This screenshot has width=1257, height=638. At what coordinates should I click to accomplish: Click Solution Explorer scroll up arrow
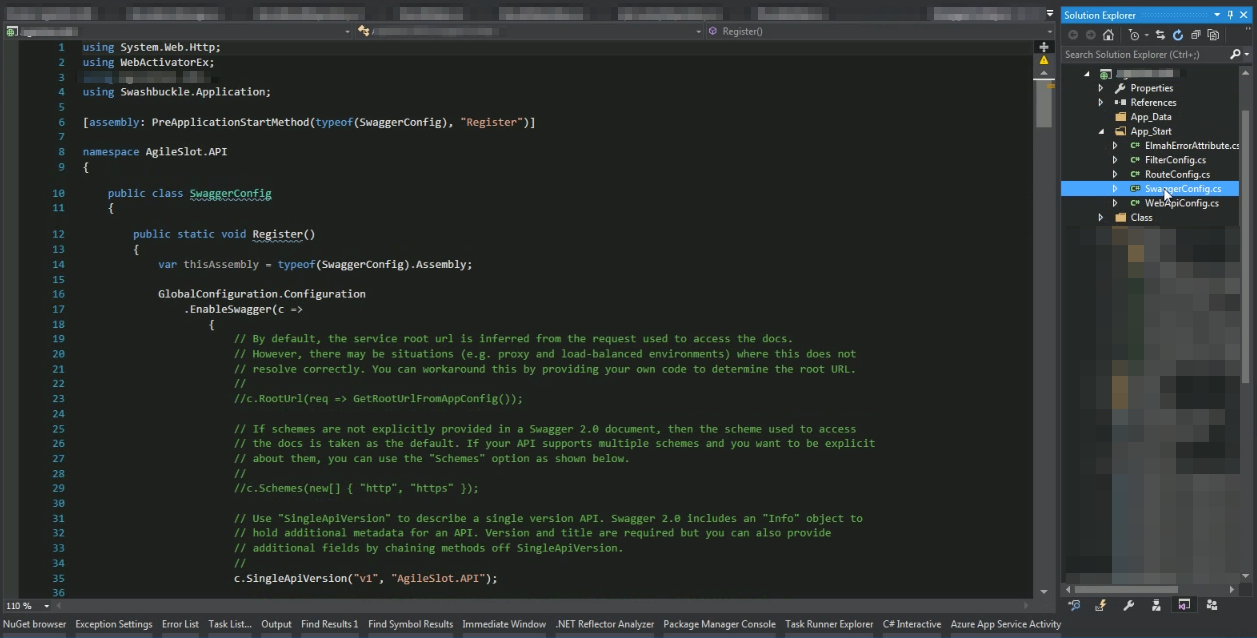tap(1246, 71)
